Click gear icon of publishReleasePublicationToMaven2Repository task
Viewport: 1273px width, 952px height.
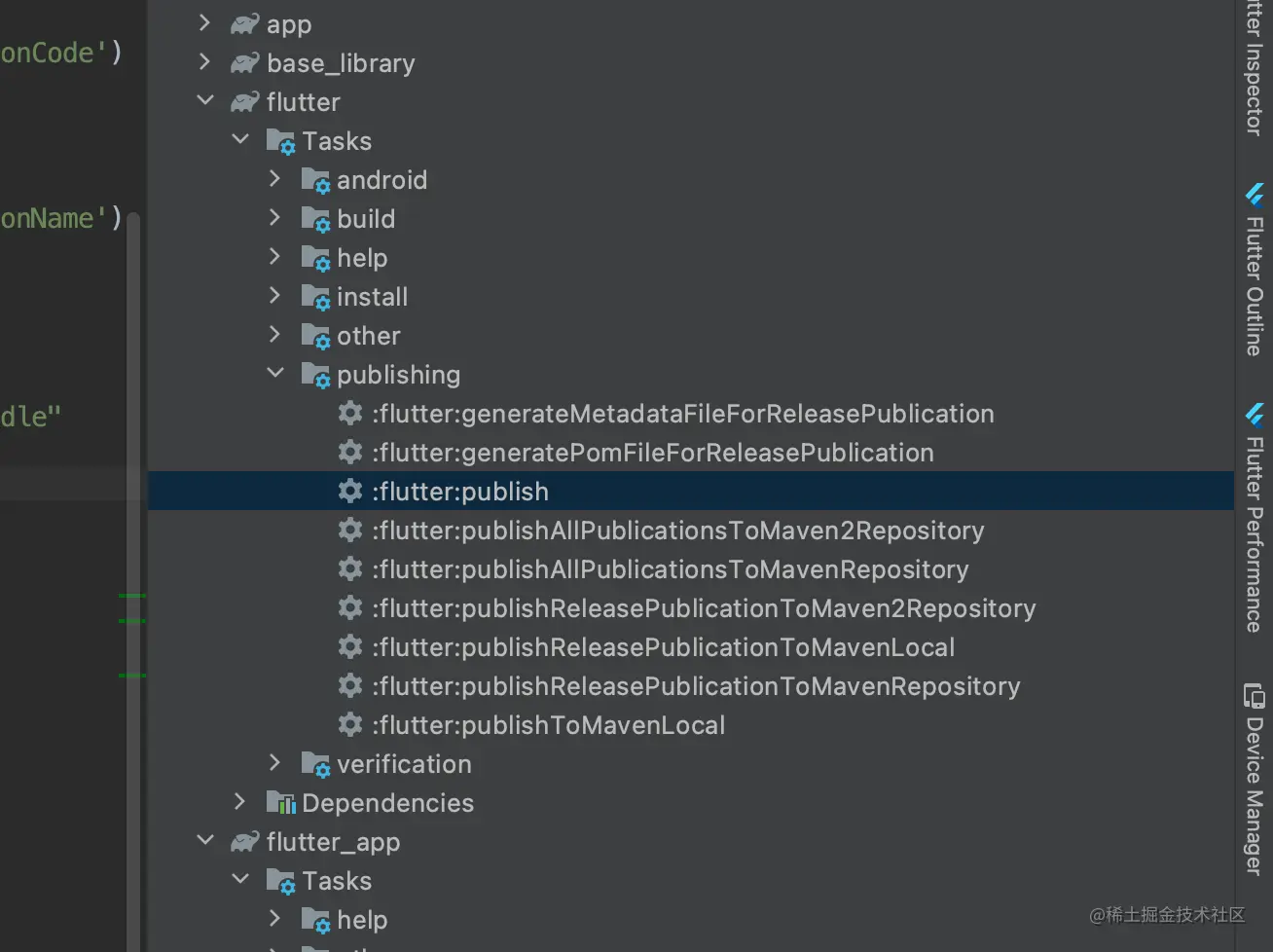click(x=350, y=607)
